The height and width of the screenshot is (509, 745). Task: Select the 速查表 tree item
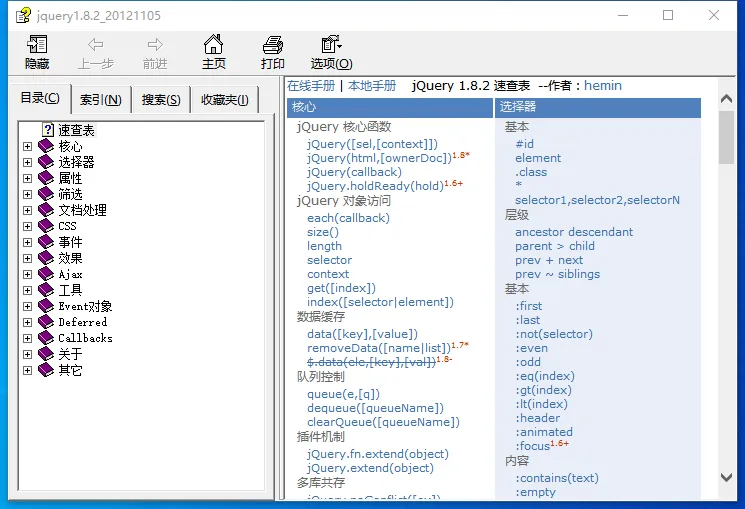click(76, 130)
